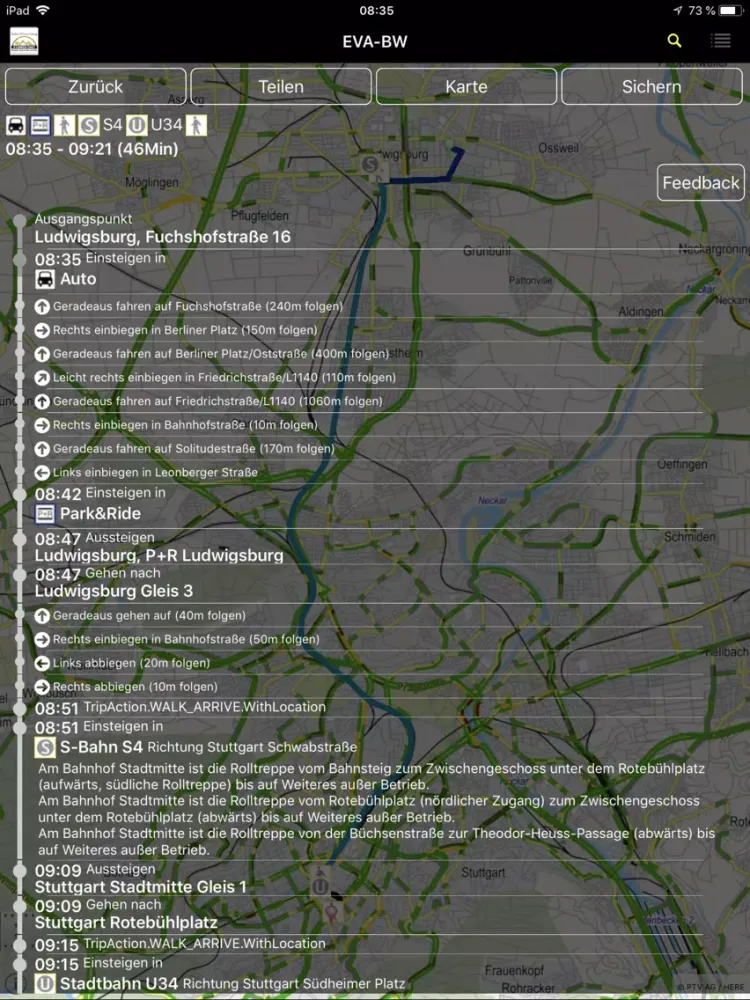
Task: Tap straight arrow for Solitudestraße step
Action: coord(42,449)
